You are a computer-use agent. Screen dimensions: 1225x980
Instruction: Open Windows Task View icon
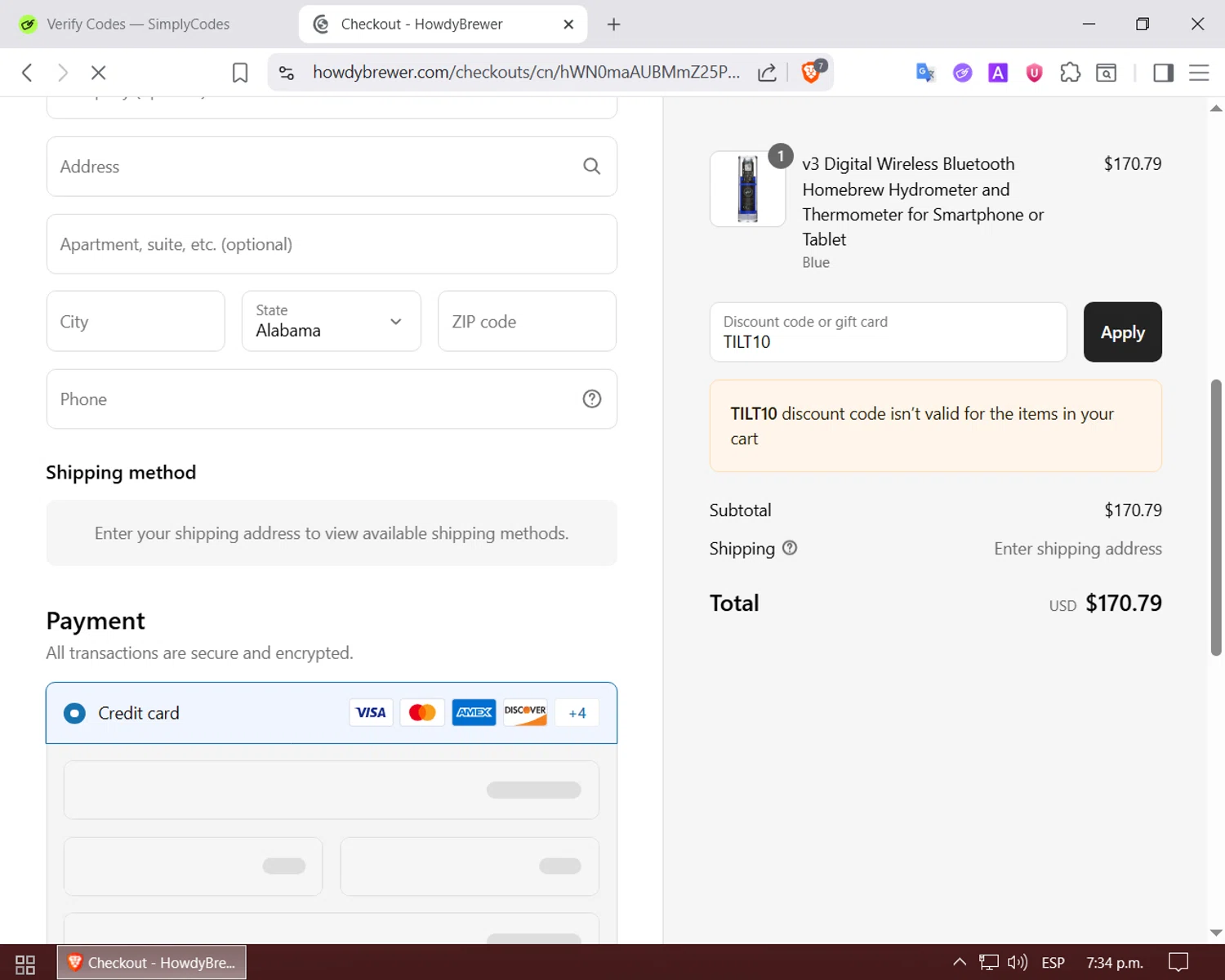point(25,964)
